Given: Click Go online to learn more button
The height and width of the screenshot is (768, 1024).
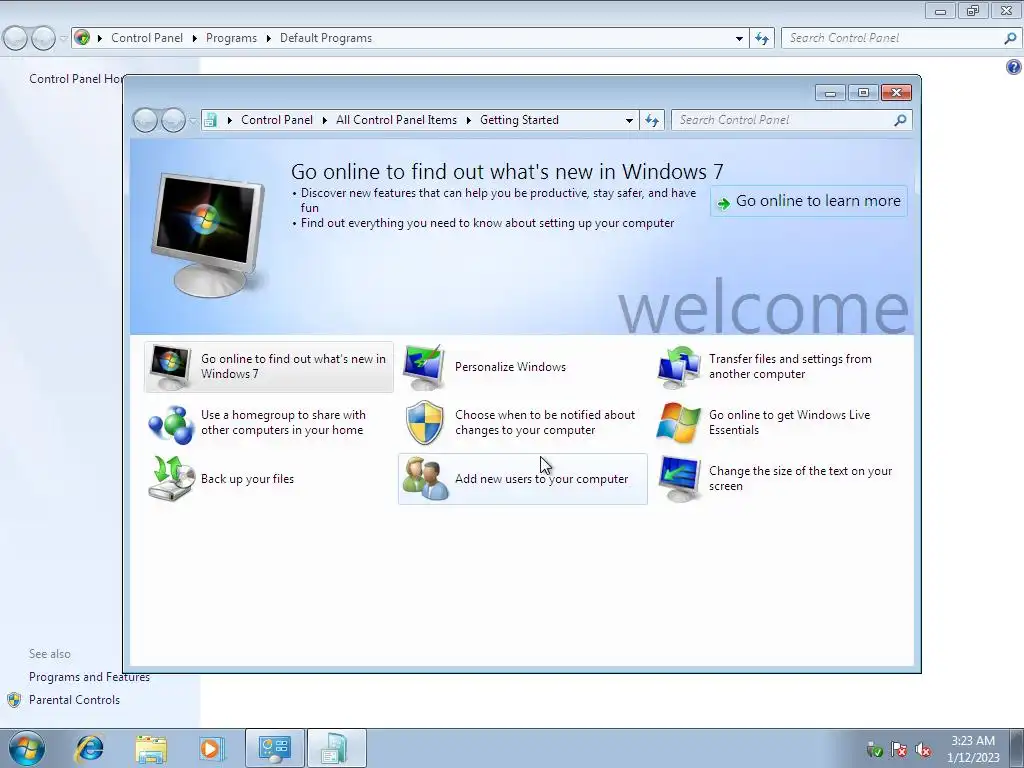Looking at the screenshot, I should pyautogui.click(x=808, y=201).
